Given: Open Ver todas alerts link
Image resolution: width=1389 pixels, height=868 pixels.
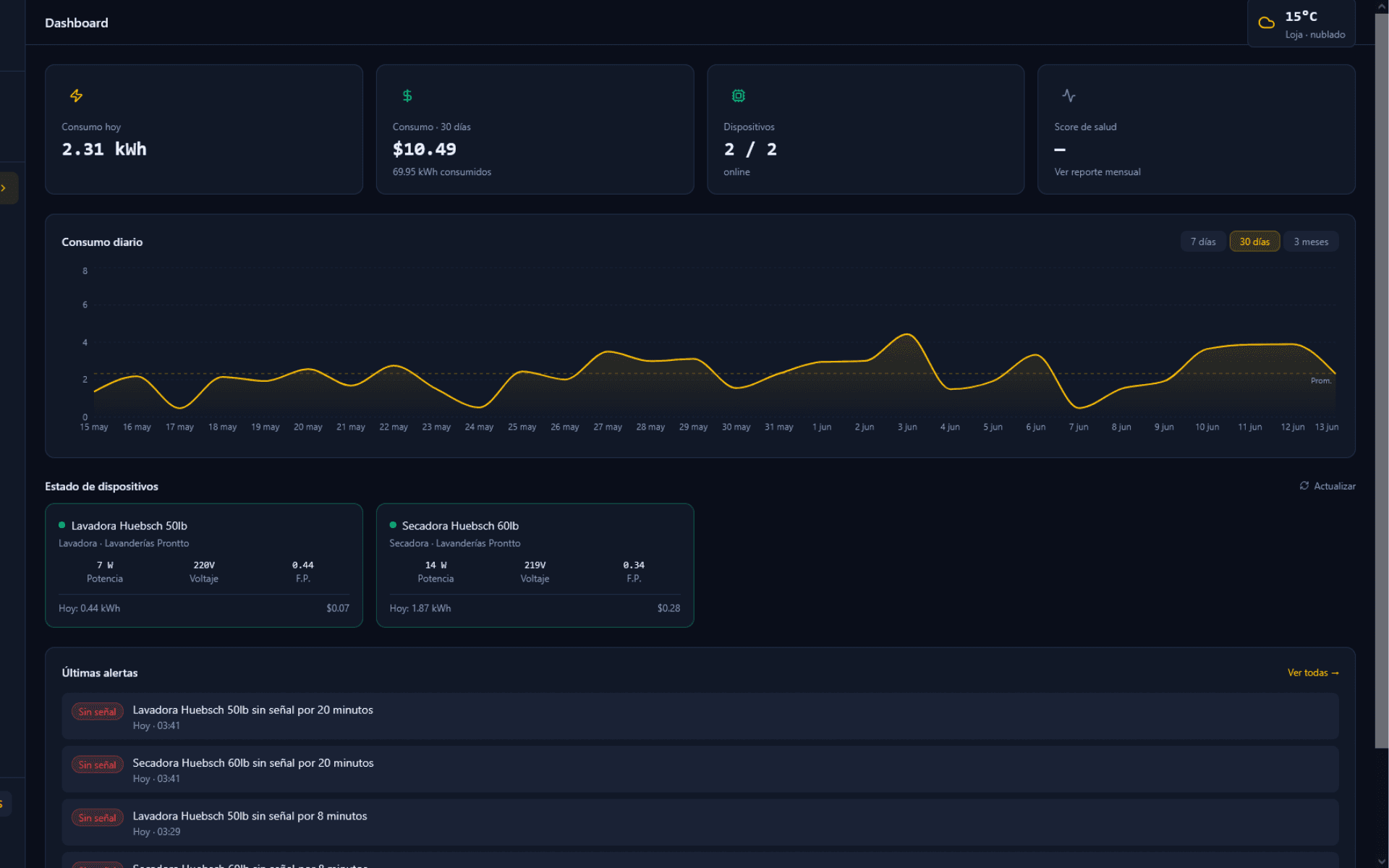Looking at the screenshot, I should pos(1313,673).
